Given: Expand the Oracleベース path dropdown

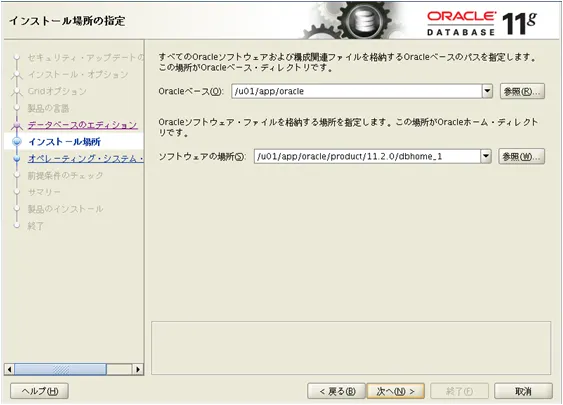Looking at the screenshot, I should [487, 91].
